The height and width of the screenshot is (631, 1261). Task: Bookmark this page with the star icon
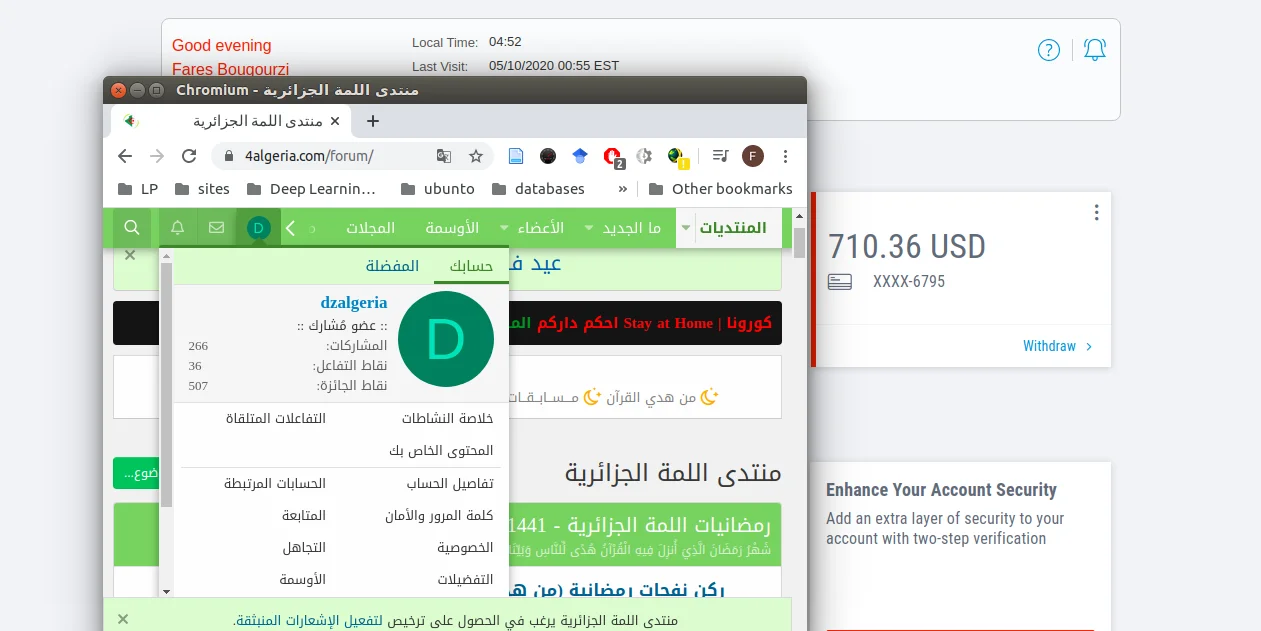click(476, 156)
